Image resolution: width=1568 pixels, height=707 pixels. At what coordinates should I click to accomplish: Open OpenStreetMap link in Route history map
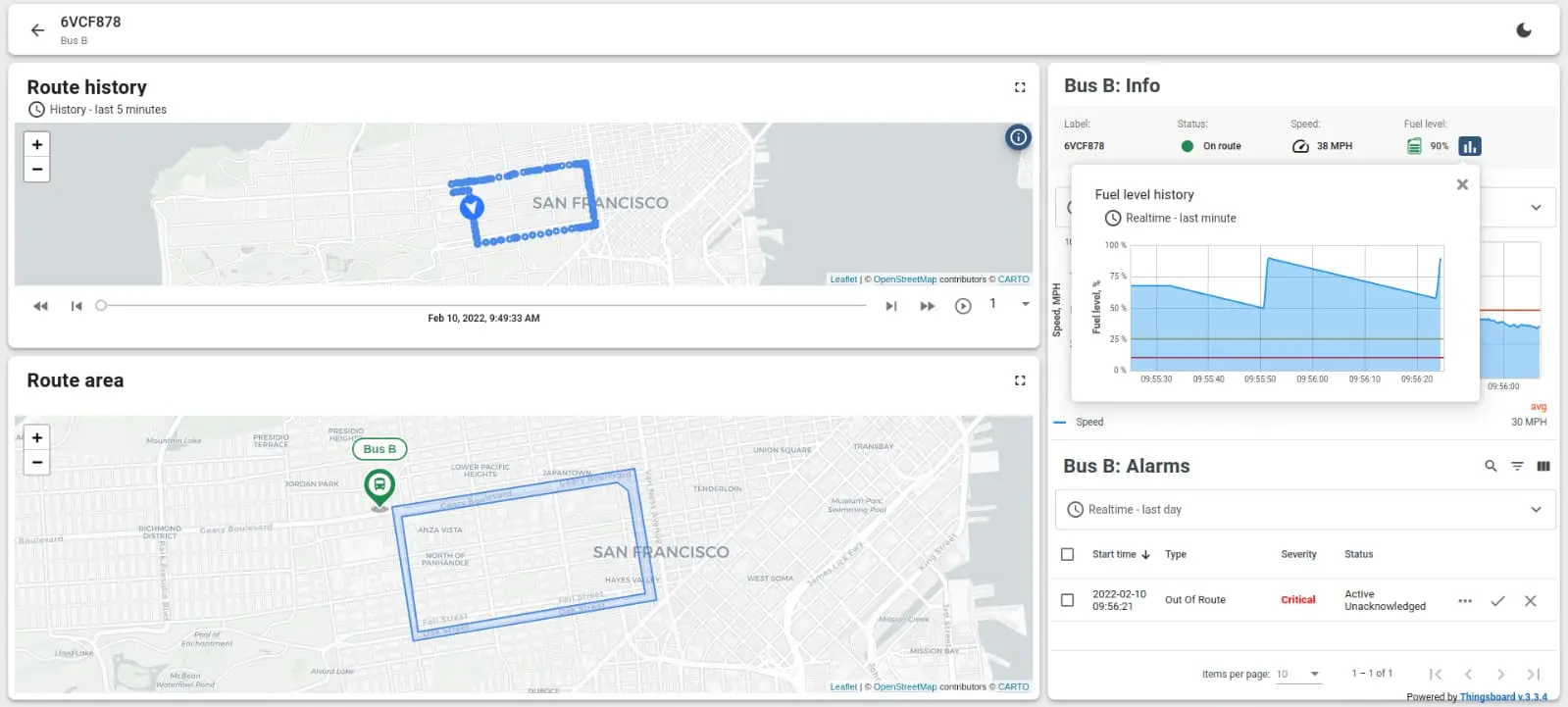[904, 279]
